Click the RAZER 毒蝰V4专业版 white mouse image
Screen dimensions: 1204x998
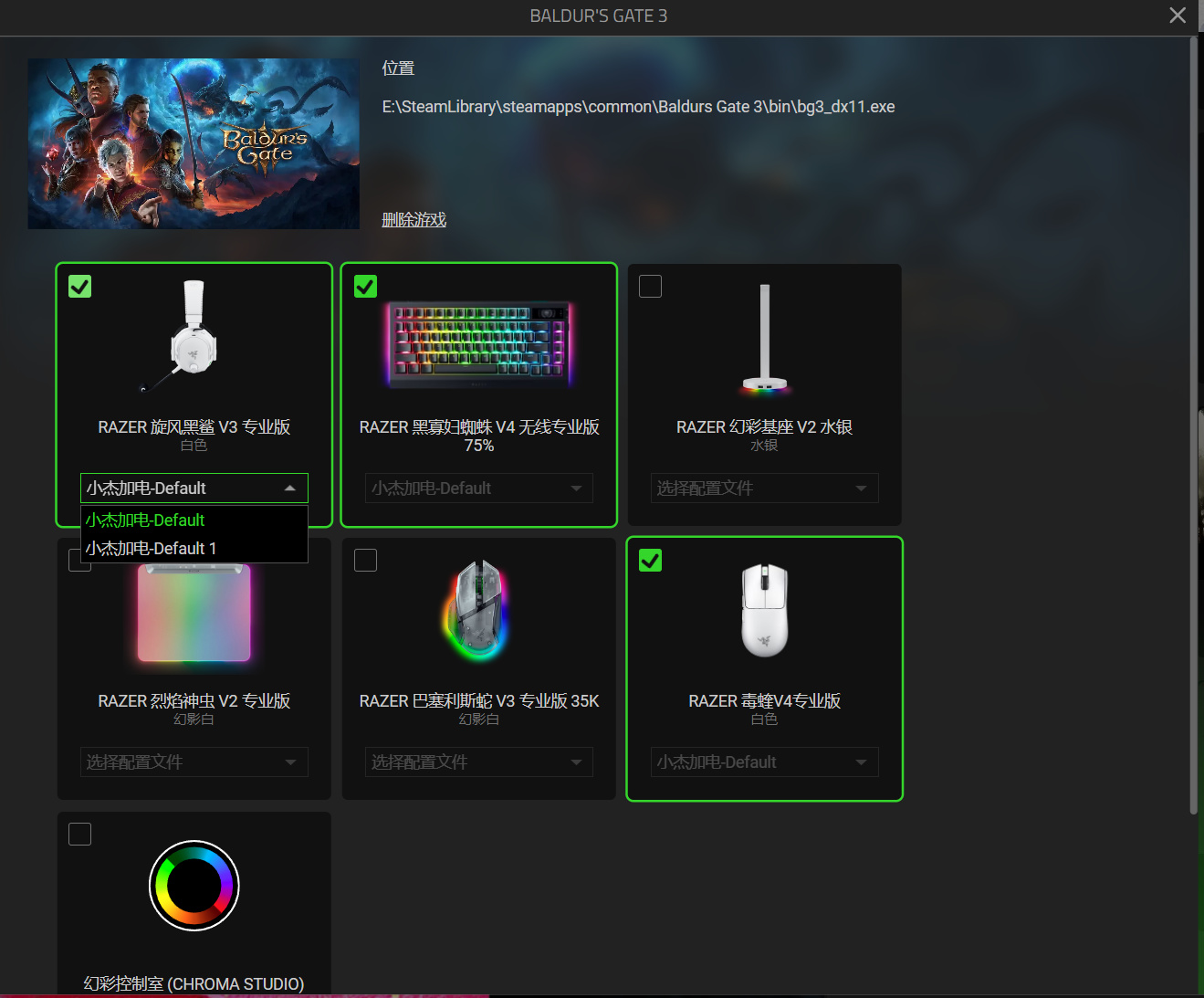765,610
